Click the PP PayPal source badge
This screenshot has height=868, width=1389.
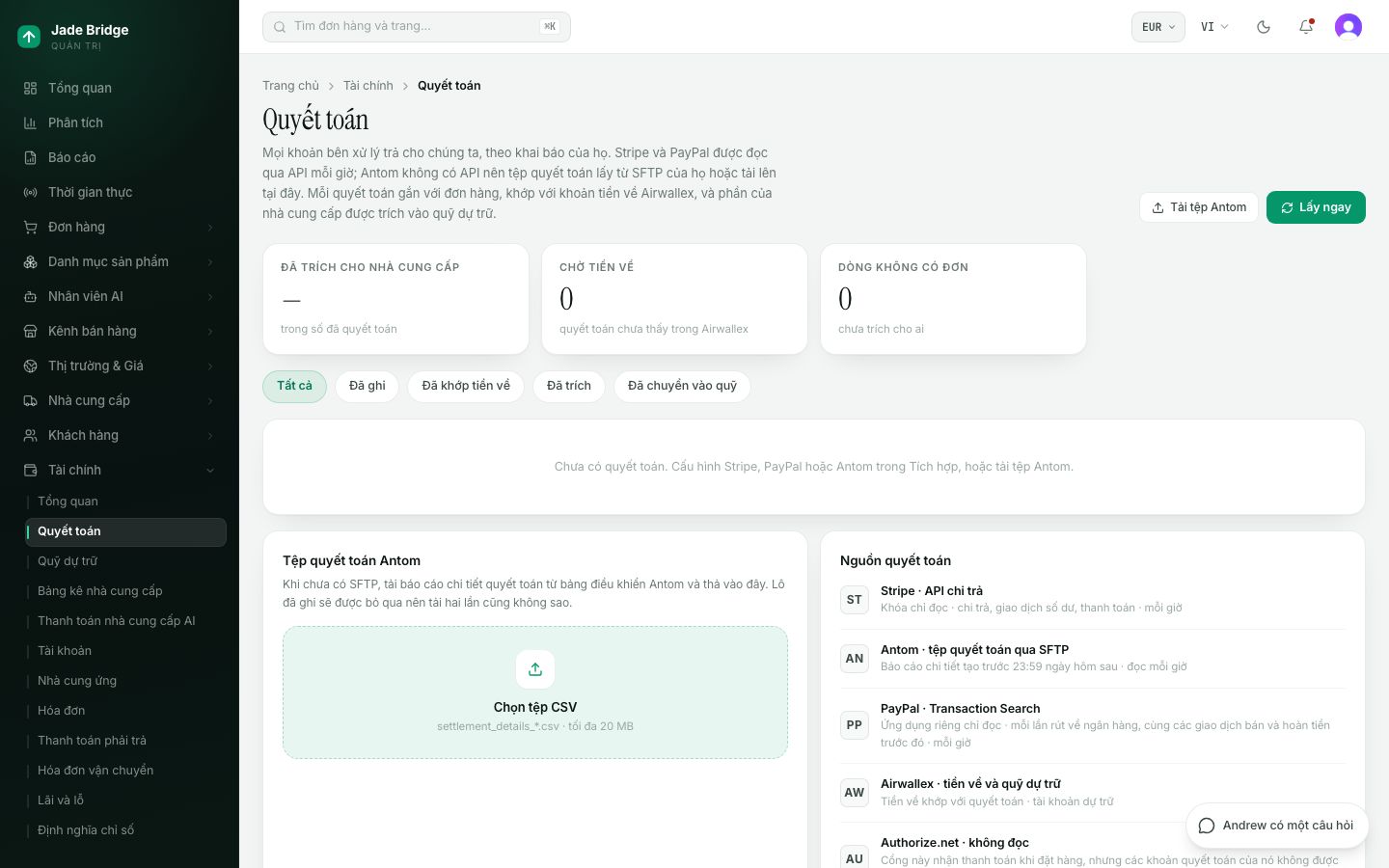(x=855, y=725)
